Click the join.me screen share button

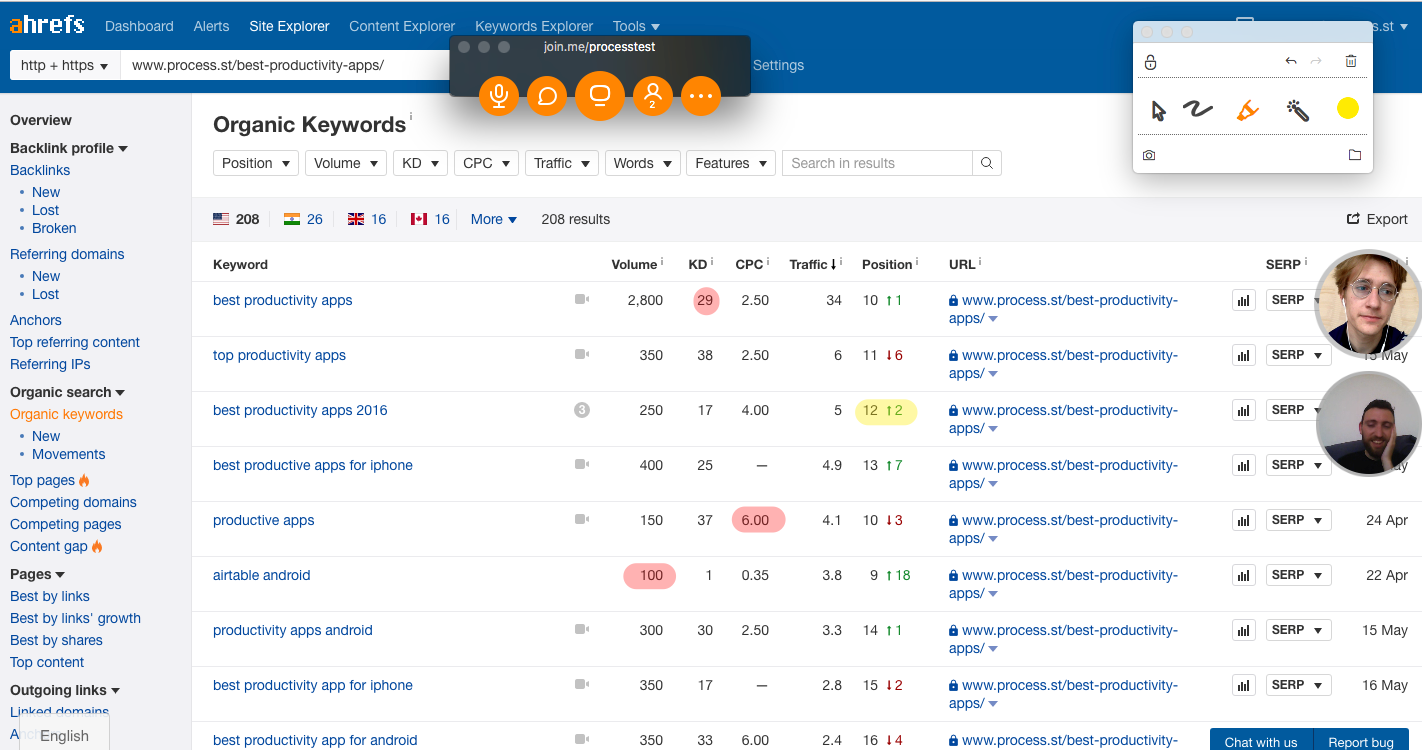click(x=600, y=96)
